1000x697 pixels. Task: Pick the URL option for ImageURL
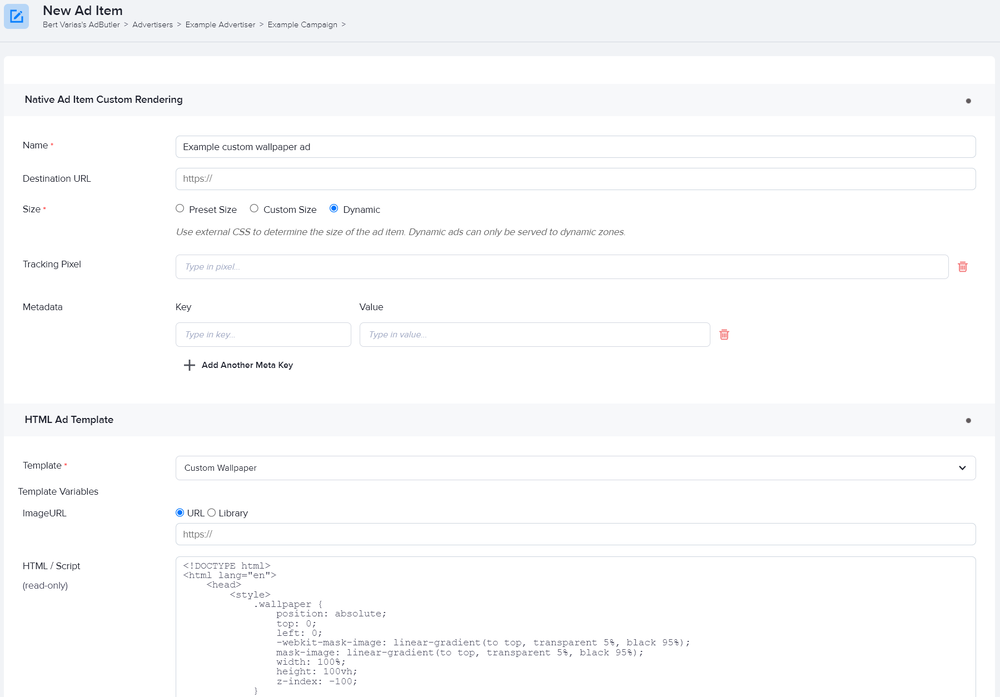click(x=180, y=513)
